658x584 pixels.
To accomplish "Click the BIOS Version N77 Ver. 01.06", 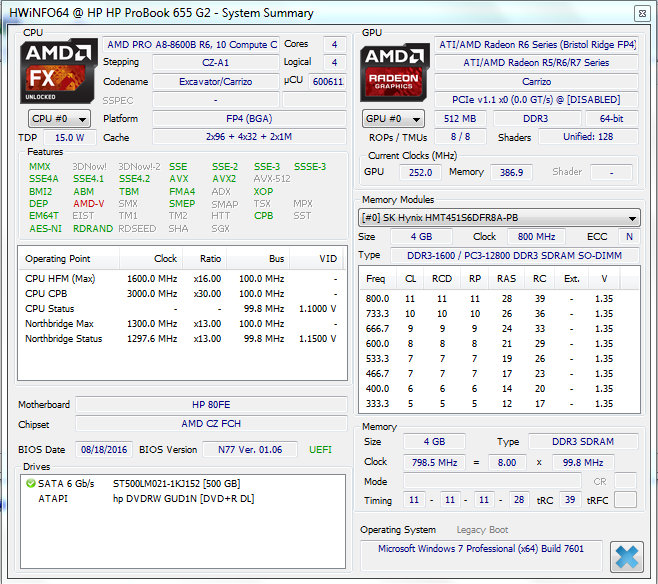I will pyautogui.click(x=250, y=450).
